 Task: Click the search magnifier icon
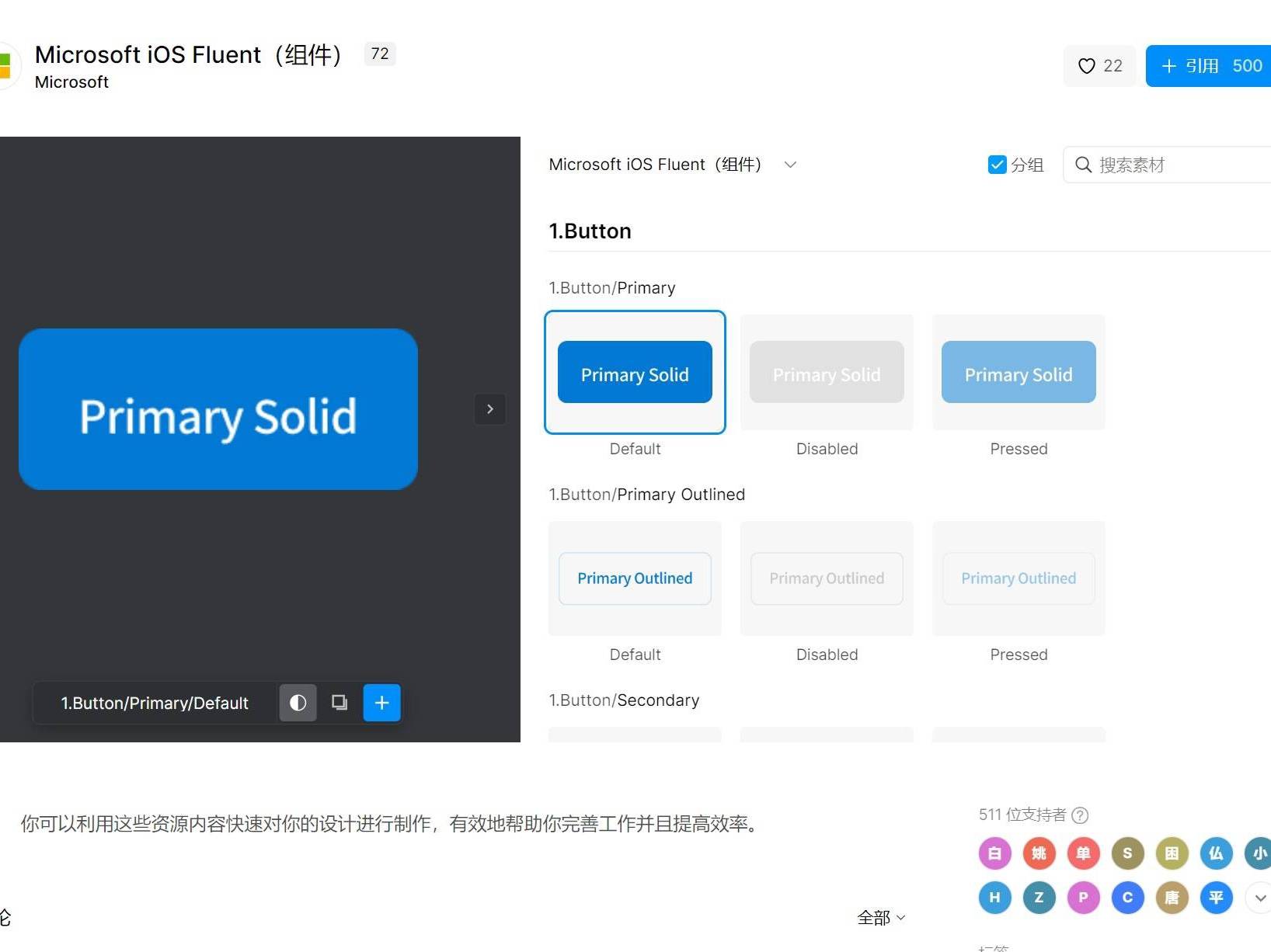(x=1083, y=165)
